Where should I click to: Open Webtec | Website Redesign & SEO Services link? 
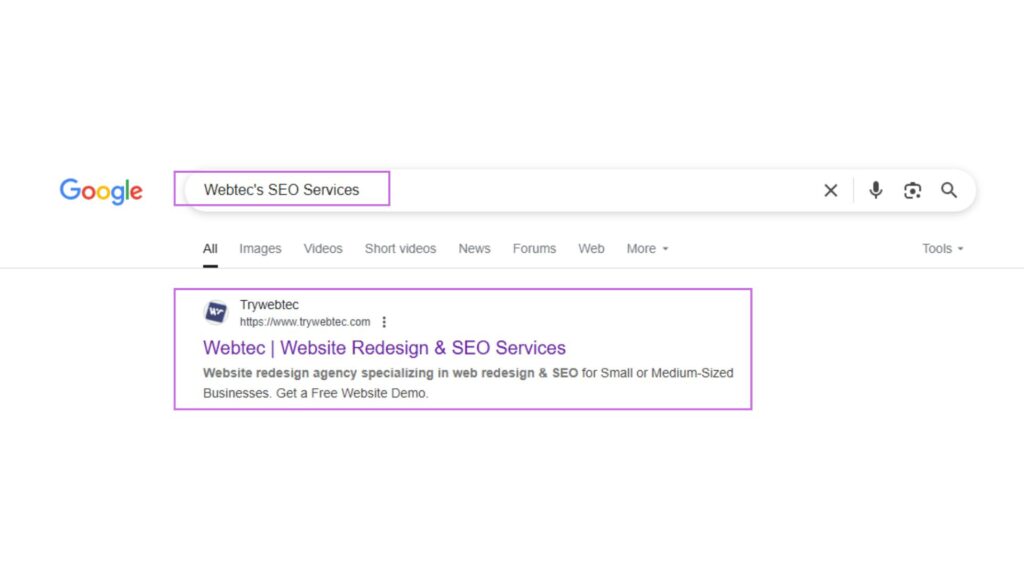click(384, 348)
